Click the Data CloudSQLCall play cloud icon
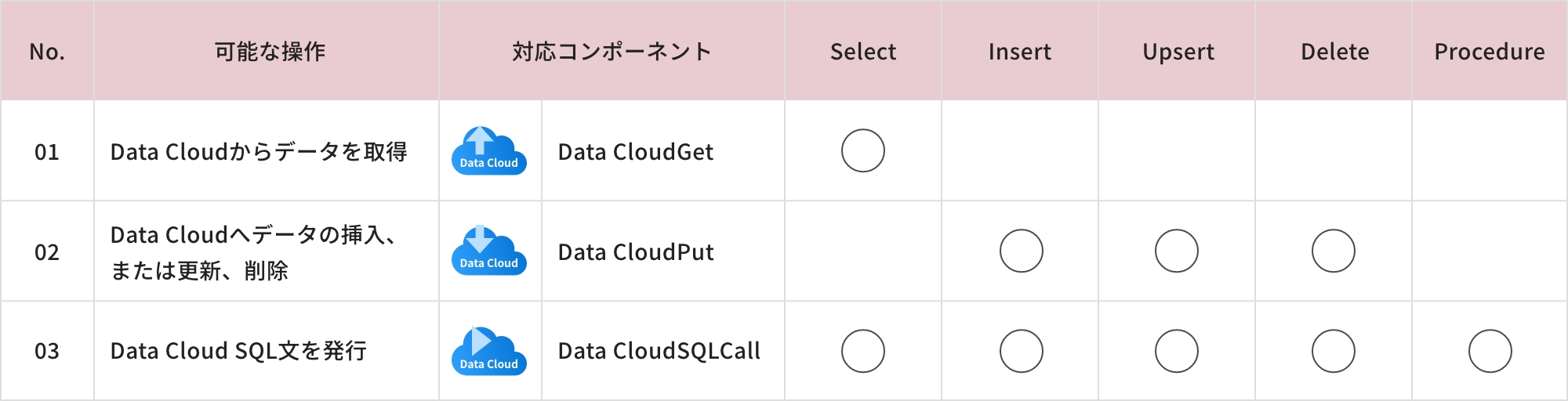The height and width of the screenshot is (401, 1568). click(x=489, y=351)
